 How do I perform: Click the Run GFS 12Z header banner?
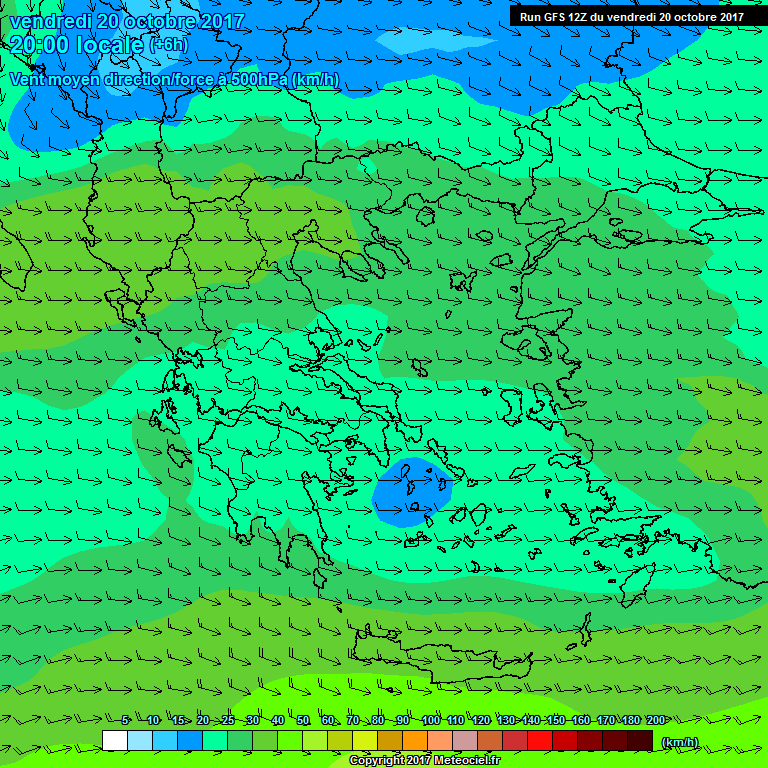pos(631,16)
